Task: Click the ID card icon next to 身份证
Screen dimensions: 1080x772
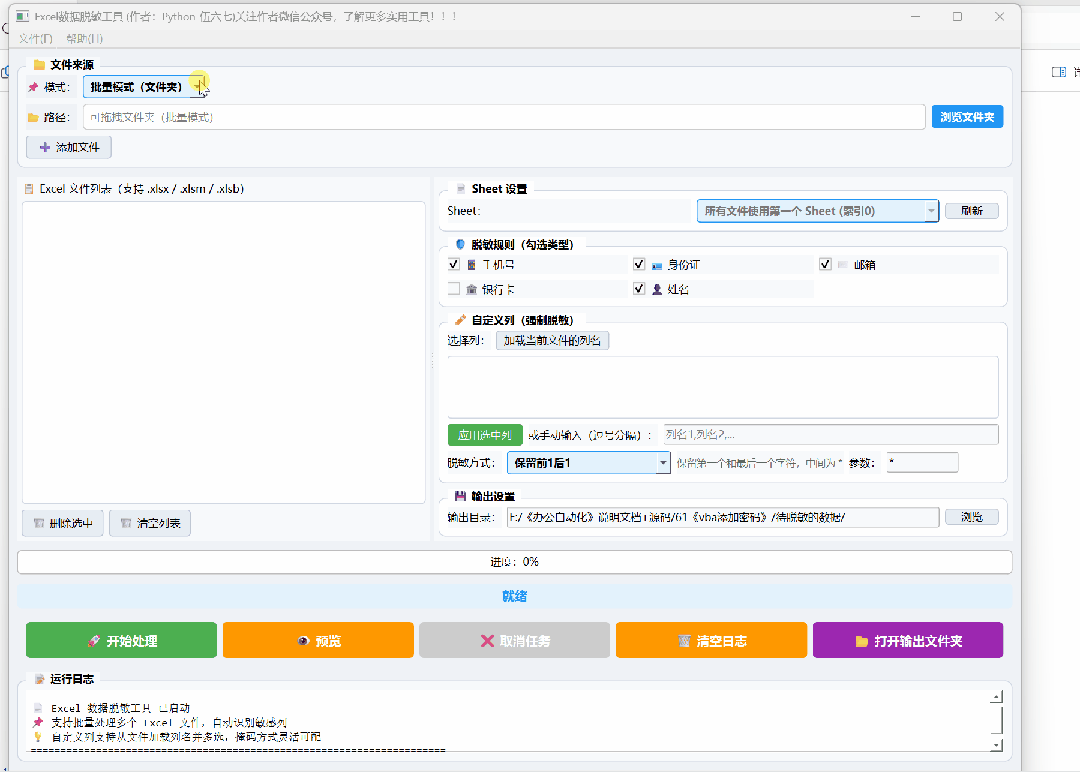Action: pos(657,265)
